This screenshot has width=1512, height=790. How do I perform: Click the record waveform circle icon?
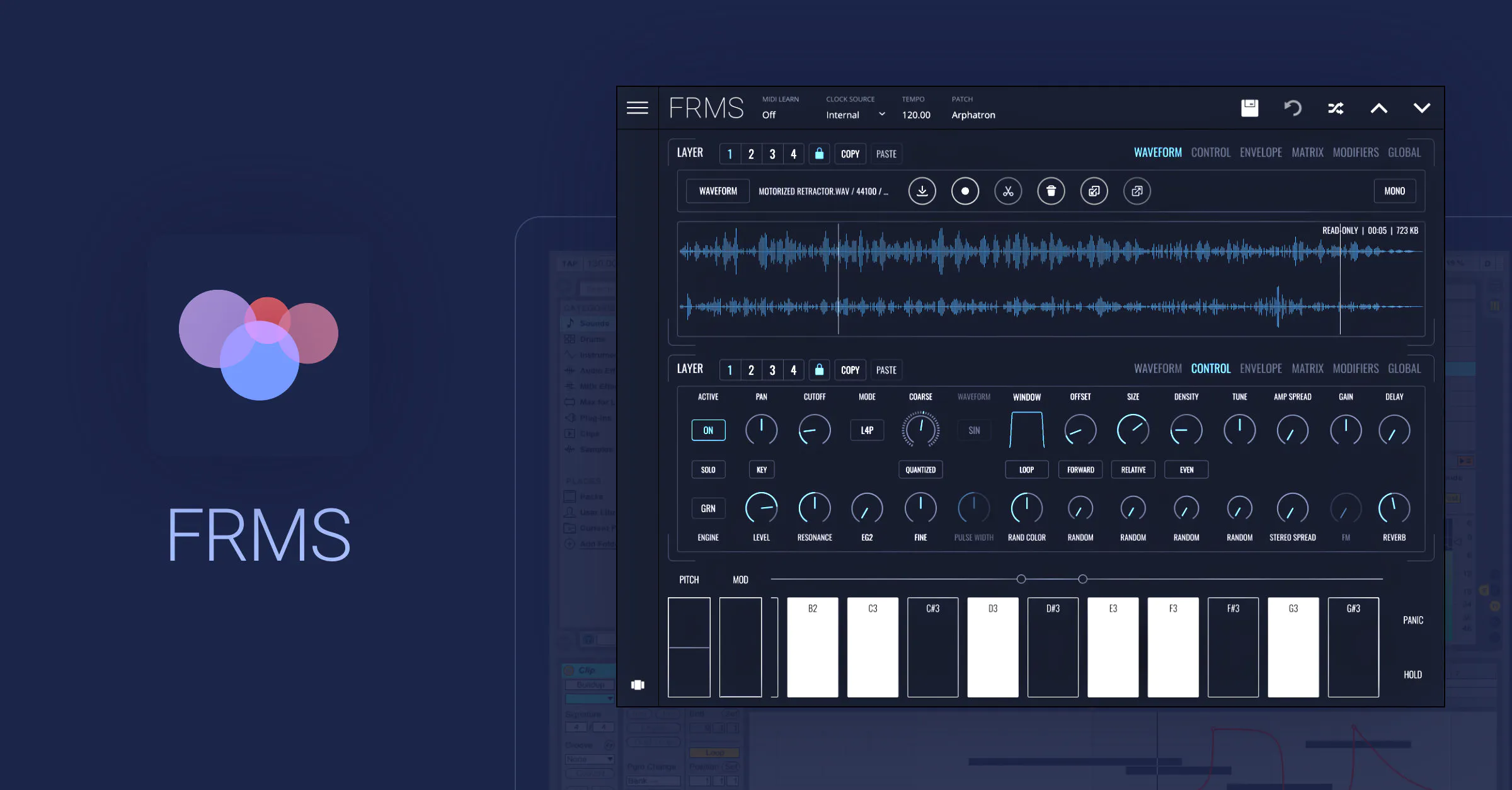click(965, 191)
